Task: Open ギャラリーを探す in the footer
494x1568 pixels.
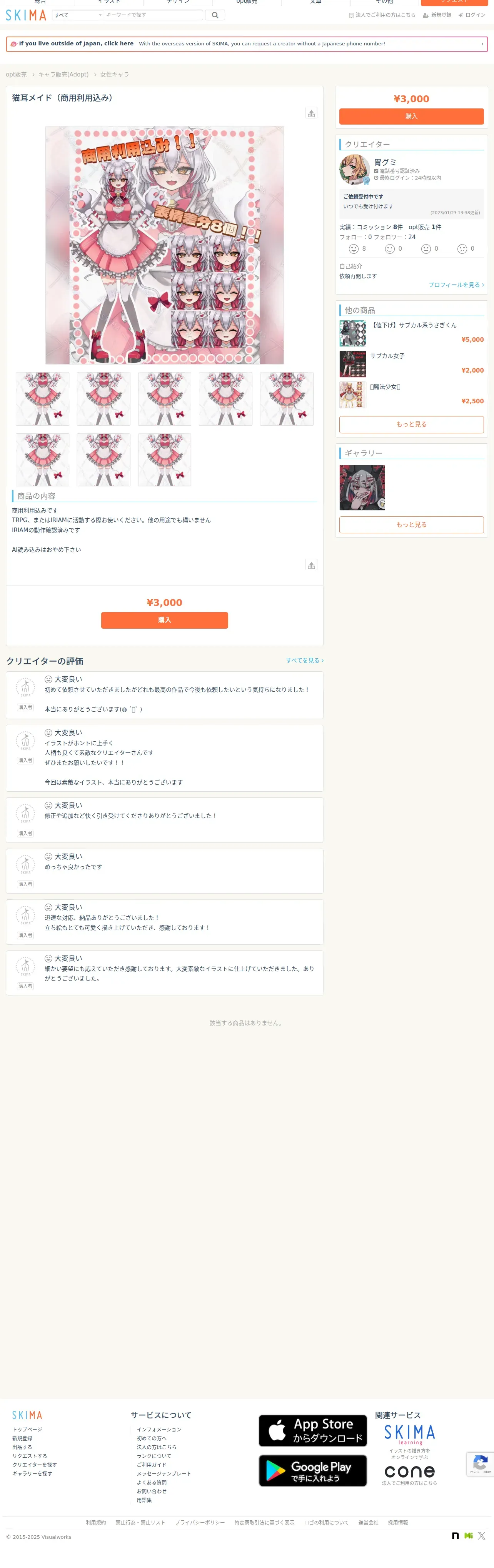Action: tap(32, 1474)
